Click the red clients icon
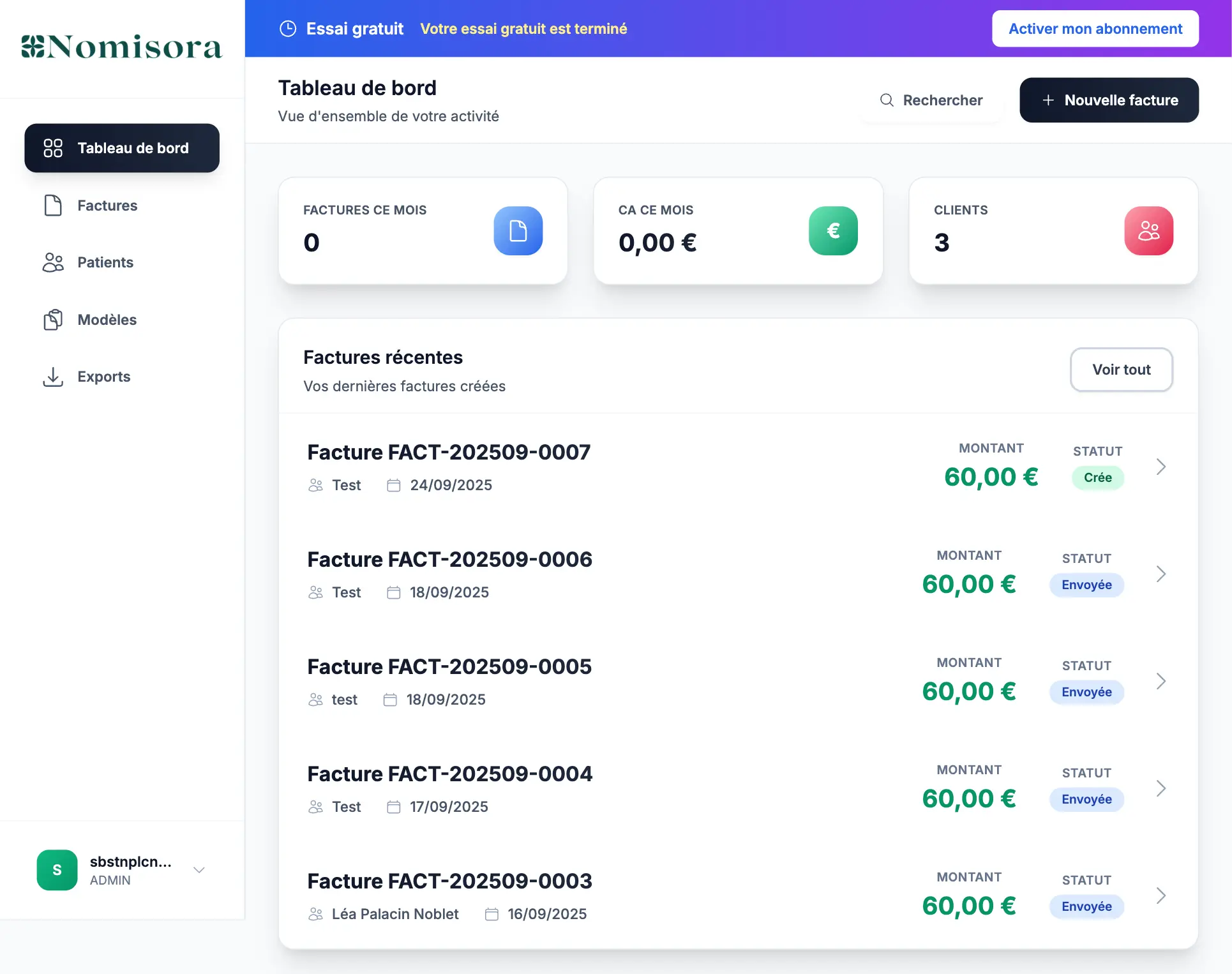Screen dimensions: 1232x974 point(1148,230)
